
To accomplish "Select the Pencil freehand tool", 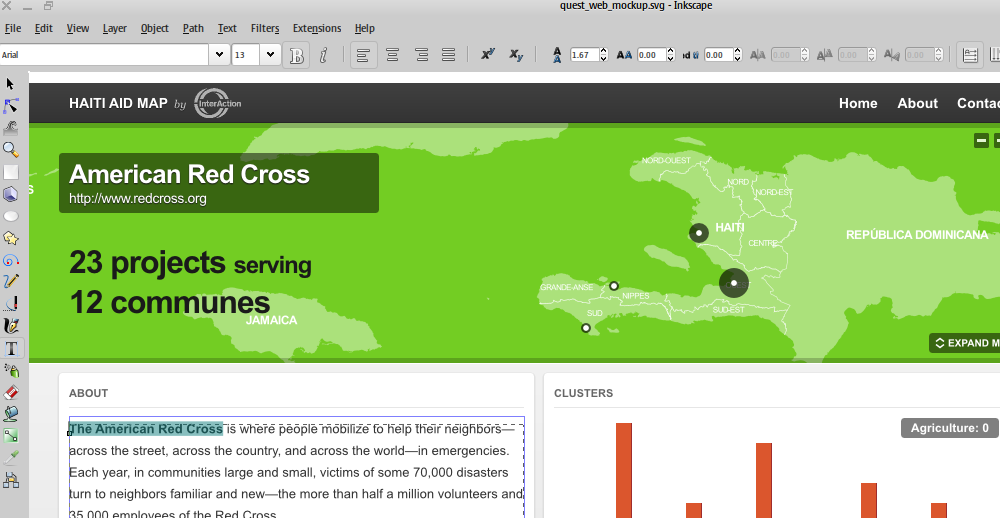I will point(10,281).
